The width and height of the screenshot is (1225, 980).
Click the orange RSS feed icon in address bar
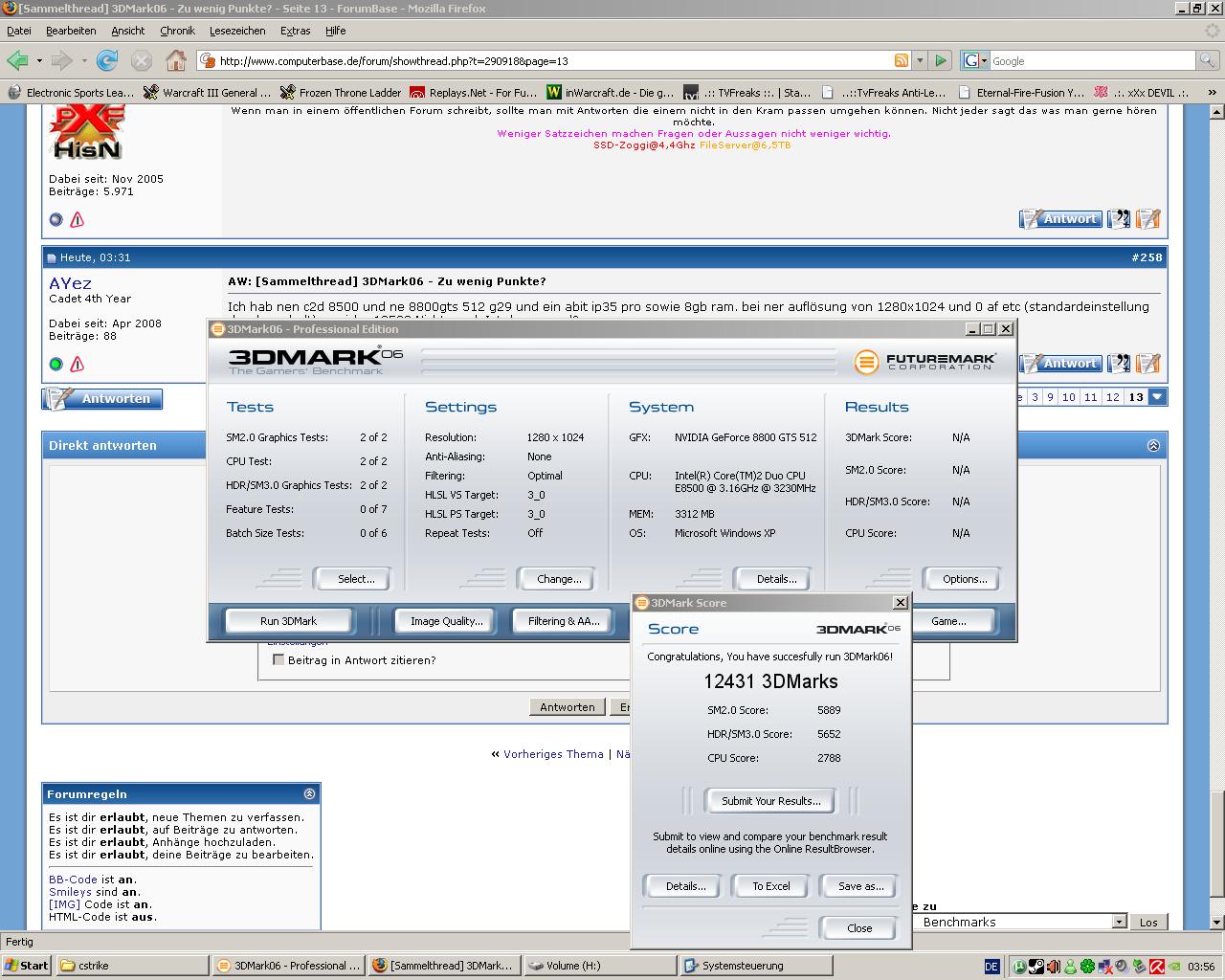[x=901, y=60]
